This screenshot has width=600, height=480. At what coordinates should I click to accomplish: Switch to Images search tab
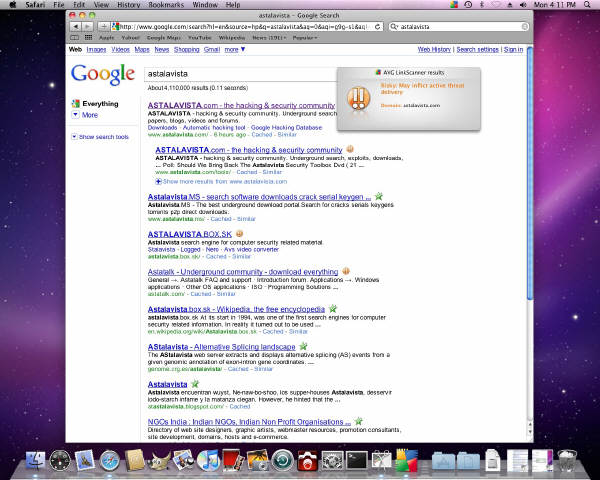click(x=96, y=49)
